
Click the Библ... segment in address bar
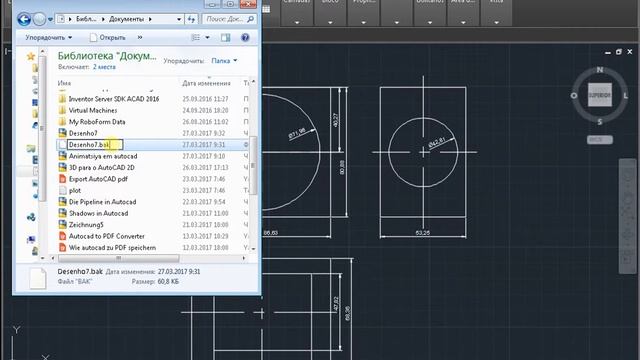tap(86, 19)
